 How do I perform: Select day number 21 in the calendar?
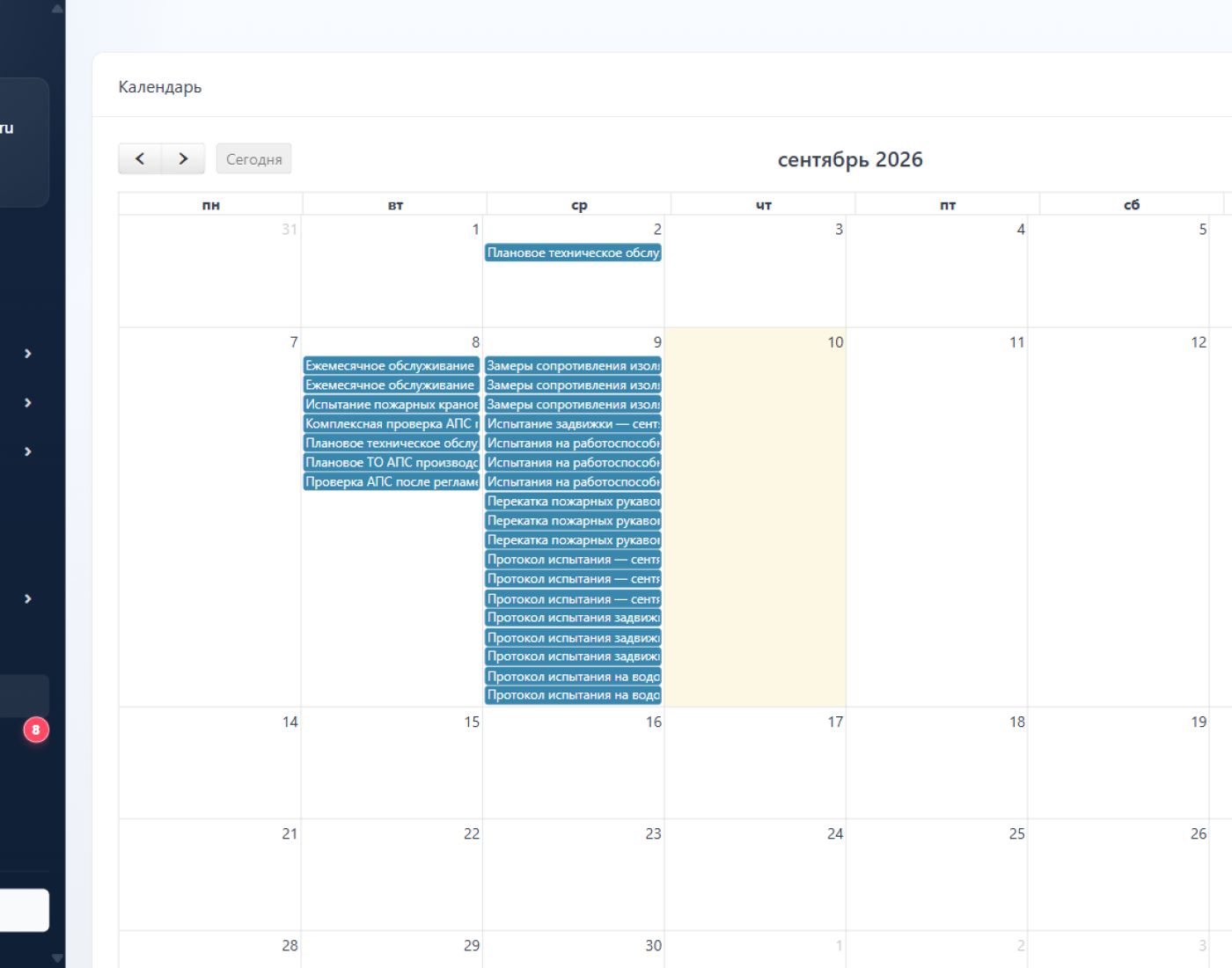[290, 833]
